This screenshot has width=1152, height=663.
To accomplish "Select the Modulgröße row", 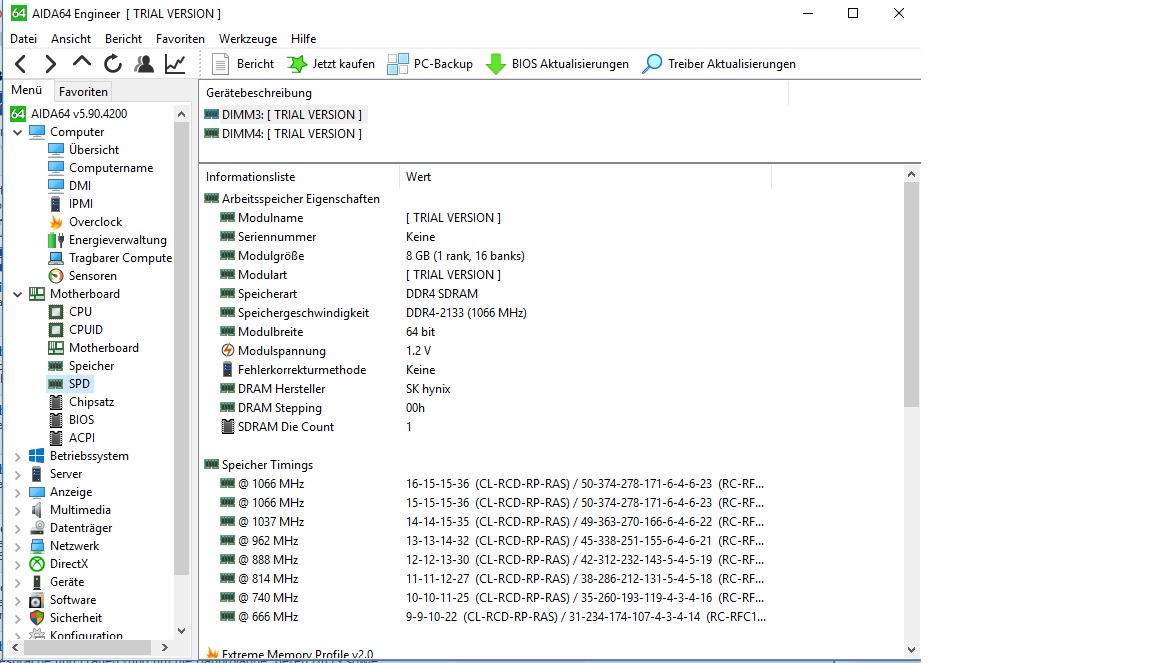I will [485, 256].
